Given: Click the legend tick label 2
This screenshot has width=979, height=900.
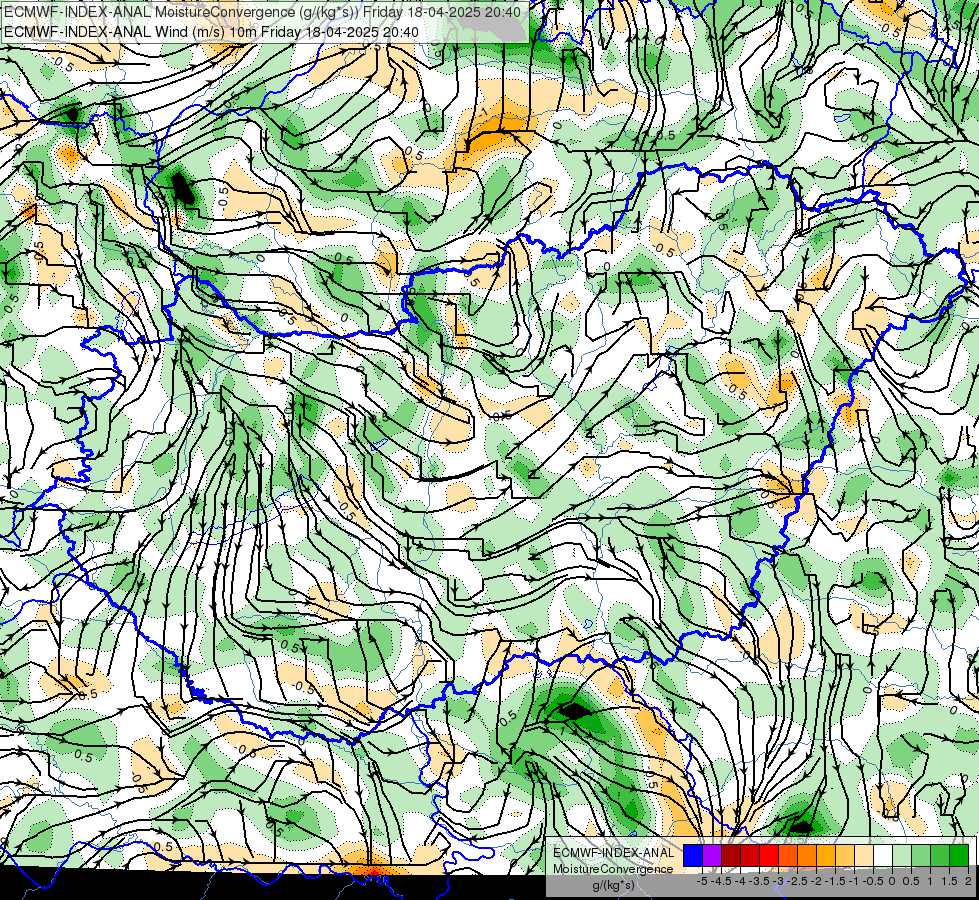Looking at the screenshot, I should coord(968,881).
